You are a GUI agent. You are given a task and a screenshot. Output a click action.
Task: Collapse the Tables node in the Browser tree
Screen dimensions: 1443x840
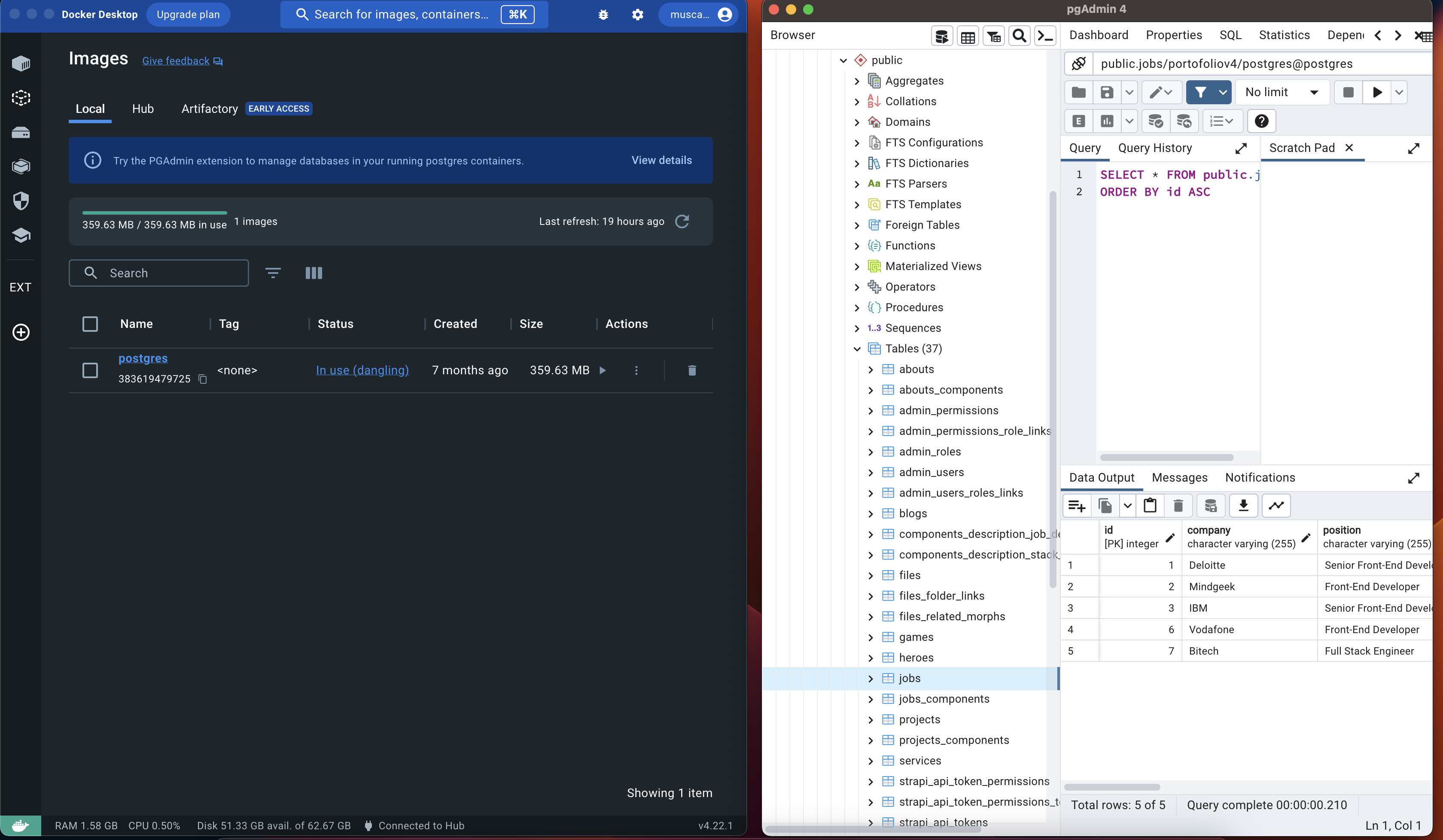click(857, 349)
